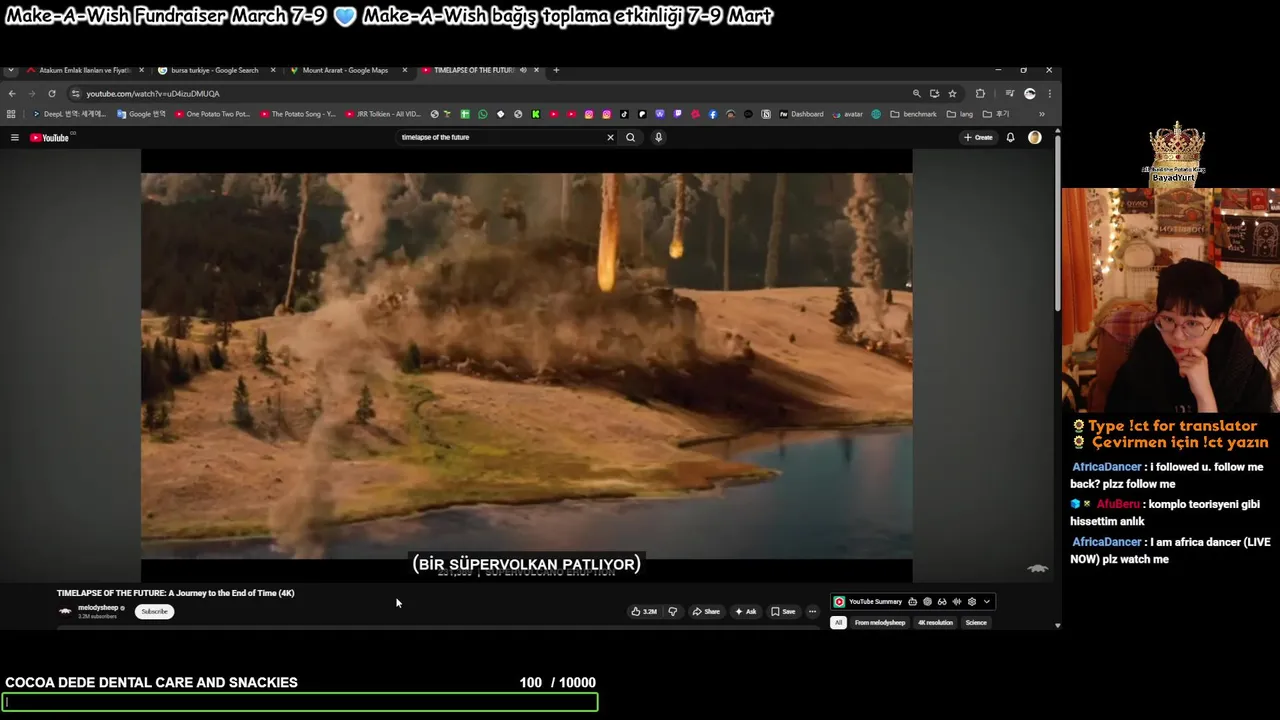
Task: Switch to Mount Ararat Google Maps tab
Action: click(x=345, y=70)
